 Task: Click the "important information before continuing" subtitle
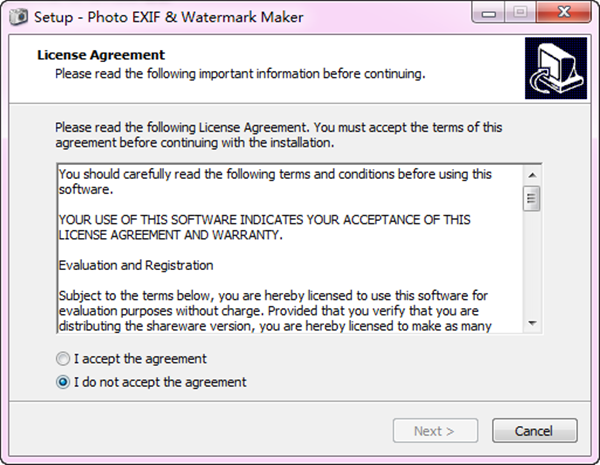pyautogui.click(x=241, y=73)
